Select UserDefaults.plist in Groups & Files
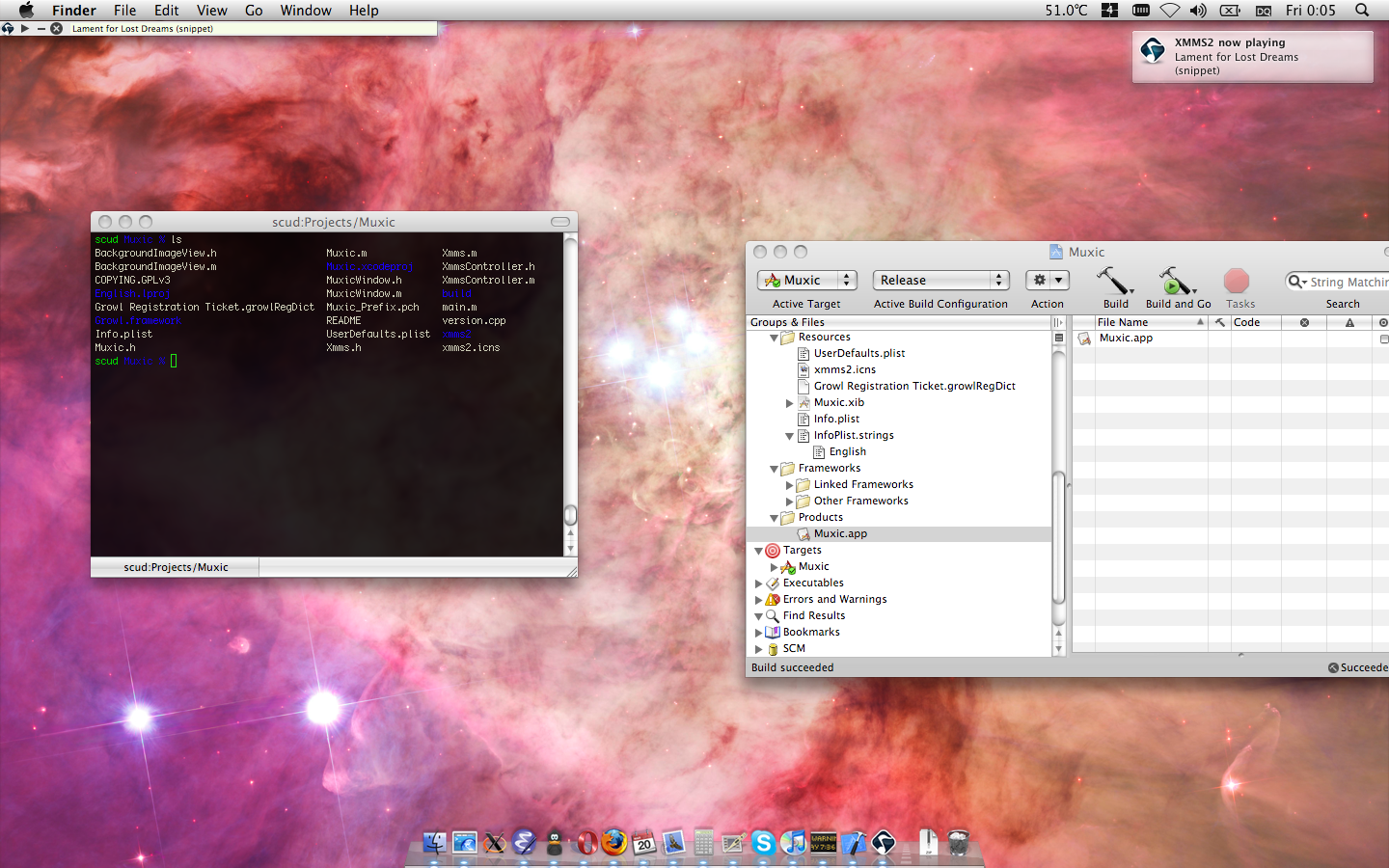The width and height of the screenshot is (1389, 868). coord(858,353)
